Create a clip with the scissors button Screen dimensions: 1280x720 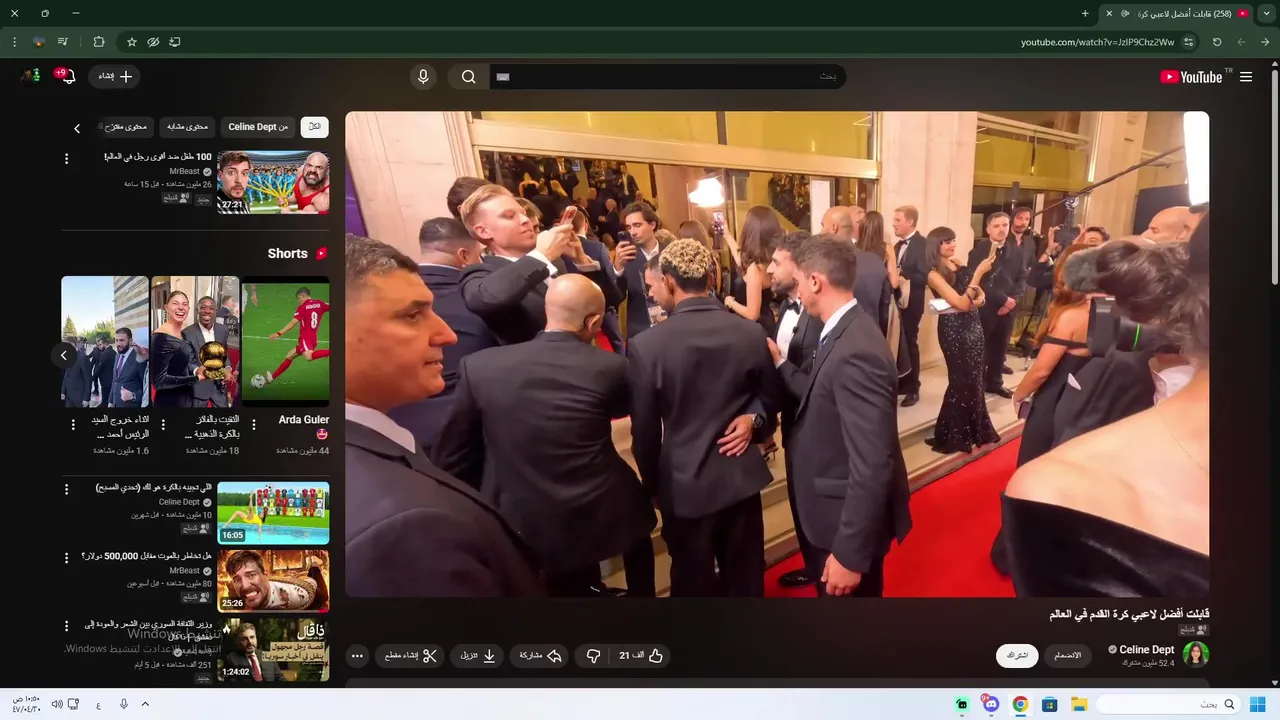point(411,656)
